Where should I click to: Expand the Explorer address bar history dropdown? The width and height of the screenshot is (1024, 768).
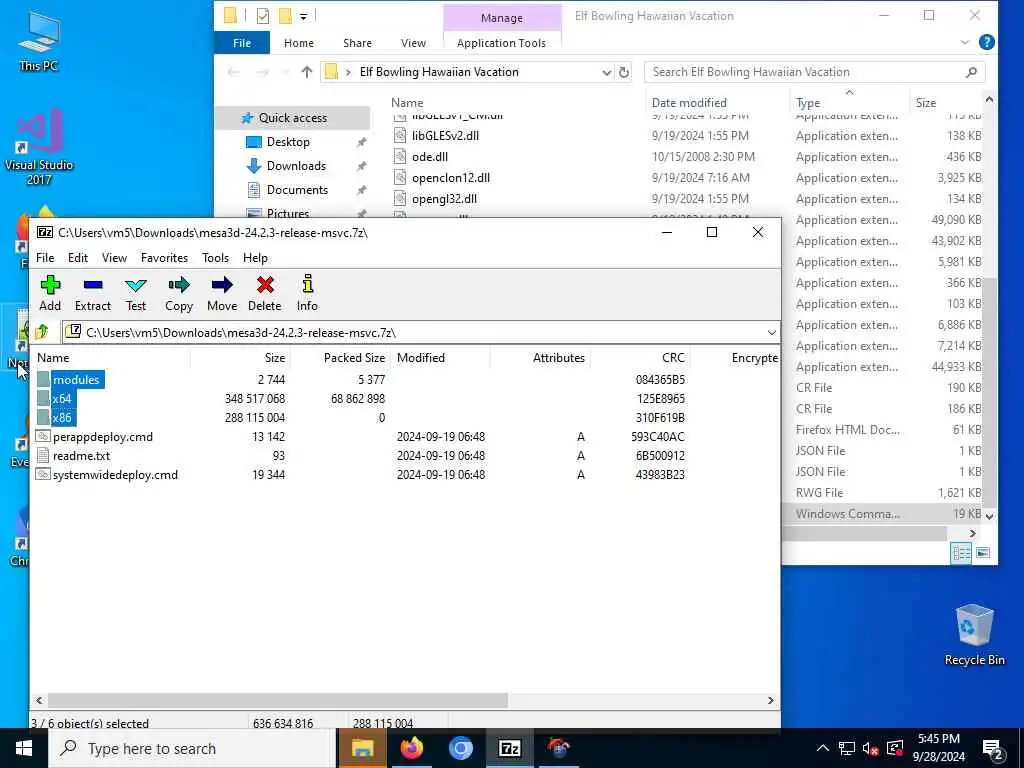click(x=607, y=72)
